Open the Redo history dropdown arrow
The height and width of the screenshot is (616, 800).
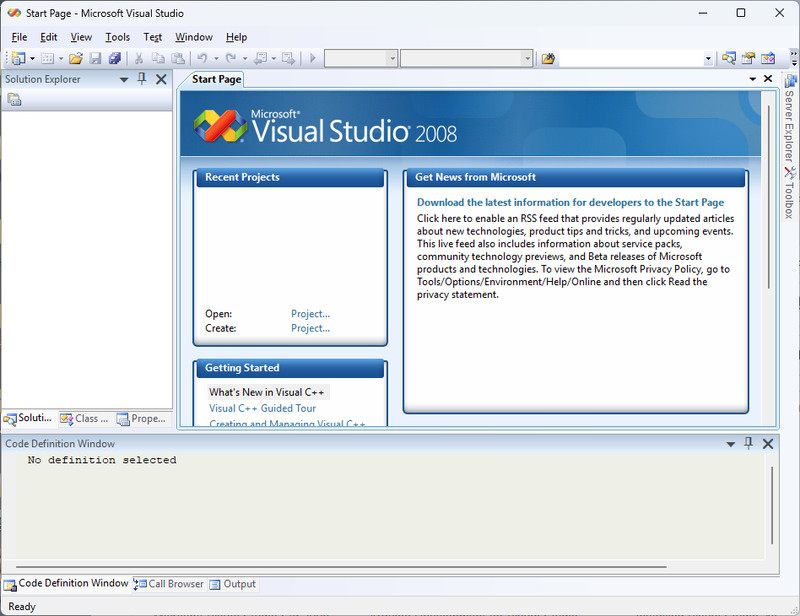tap(245, 58)
